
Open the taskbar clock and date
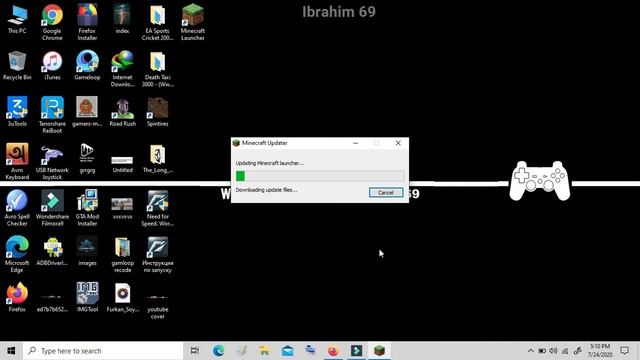point(600,351)
